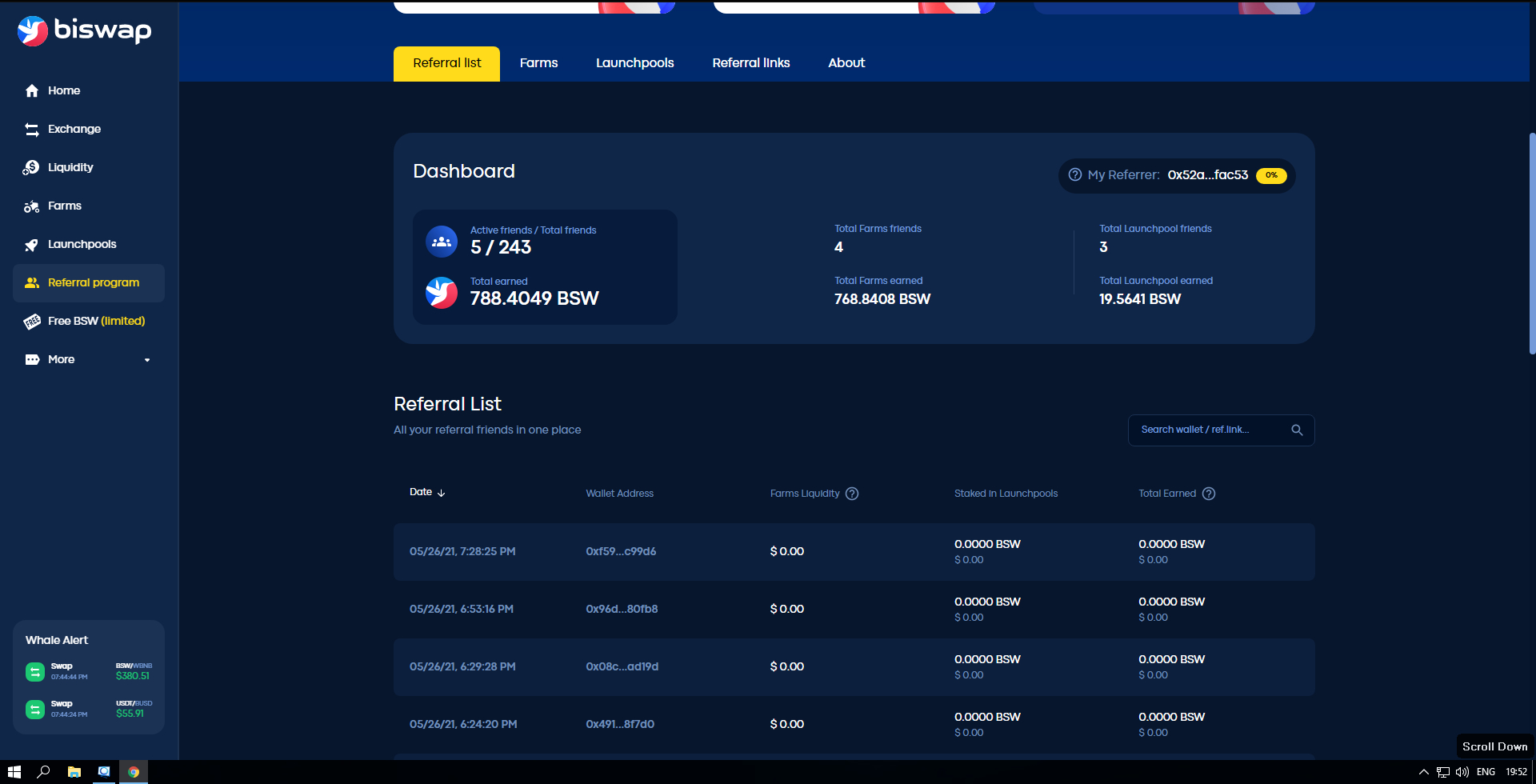This screenshot has height=784, width=1536.
Task: Click the search magnifier icon
Action: (x=1297, y=430)
